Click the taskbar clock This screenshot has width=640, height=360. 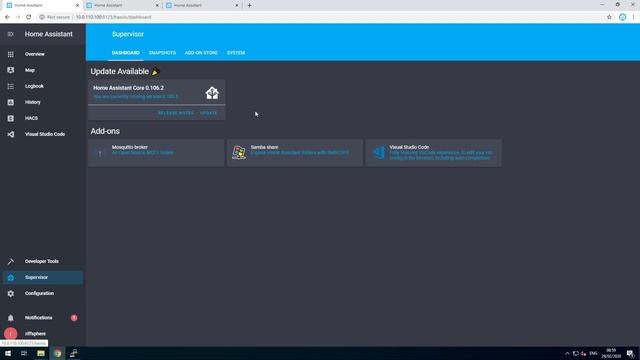coord(611,353)
